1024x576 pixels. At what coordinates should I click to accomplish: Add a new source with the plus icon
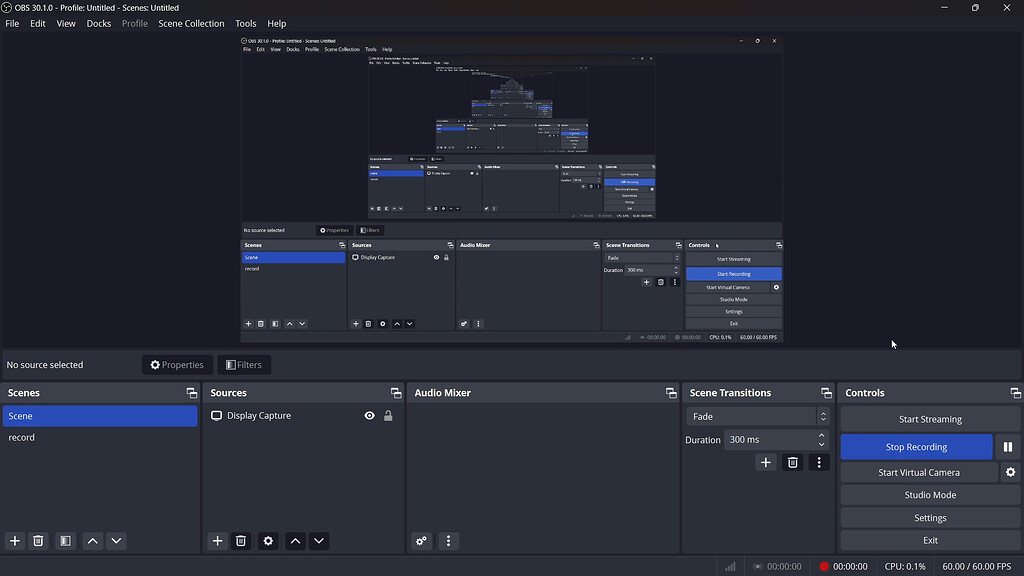217,541
